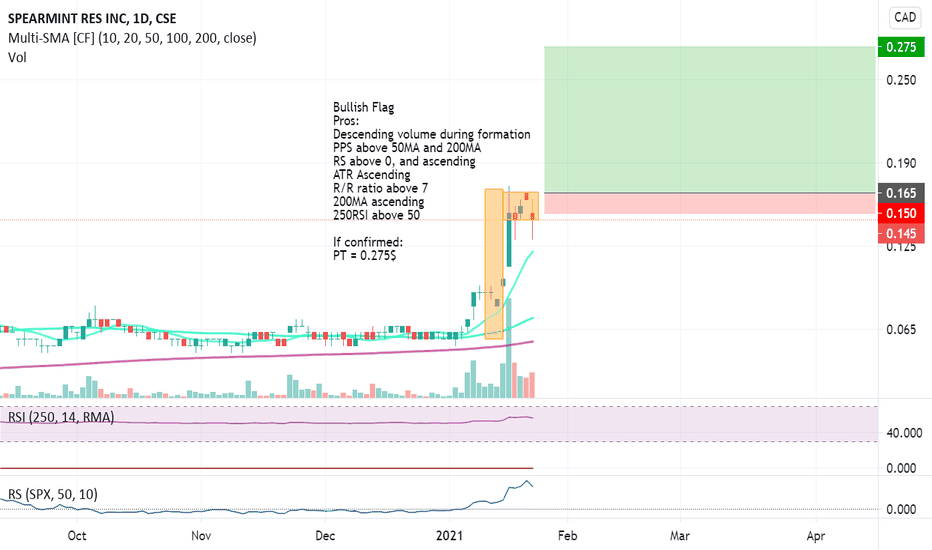Click the 0.000 value in RS pane

[901, 509]
